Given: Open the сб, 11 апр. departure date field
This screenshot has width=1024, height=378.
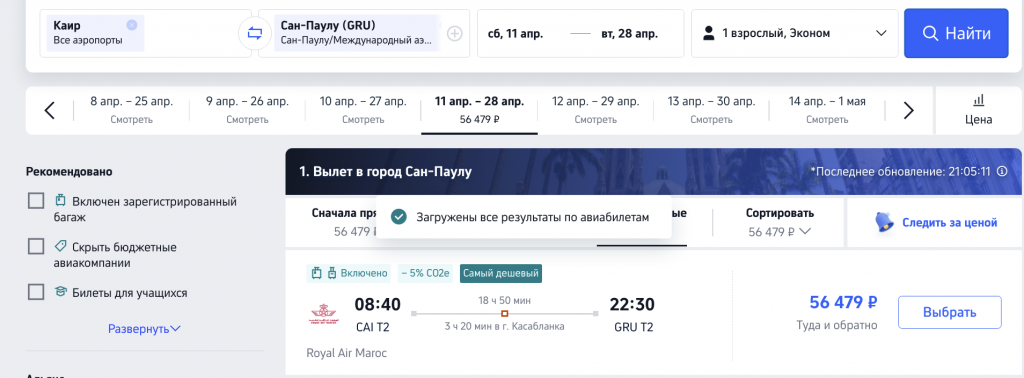Looking at the screenshot, I should (x=516, y=33).
